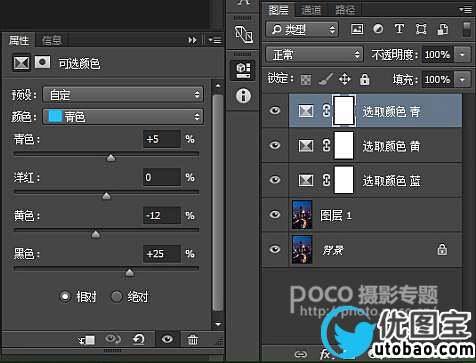
Task: Open the 颜色 青色 dropdown
Action: click(123, 117)
